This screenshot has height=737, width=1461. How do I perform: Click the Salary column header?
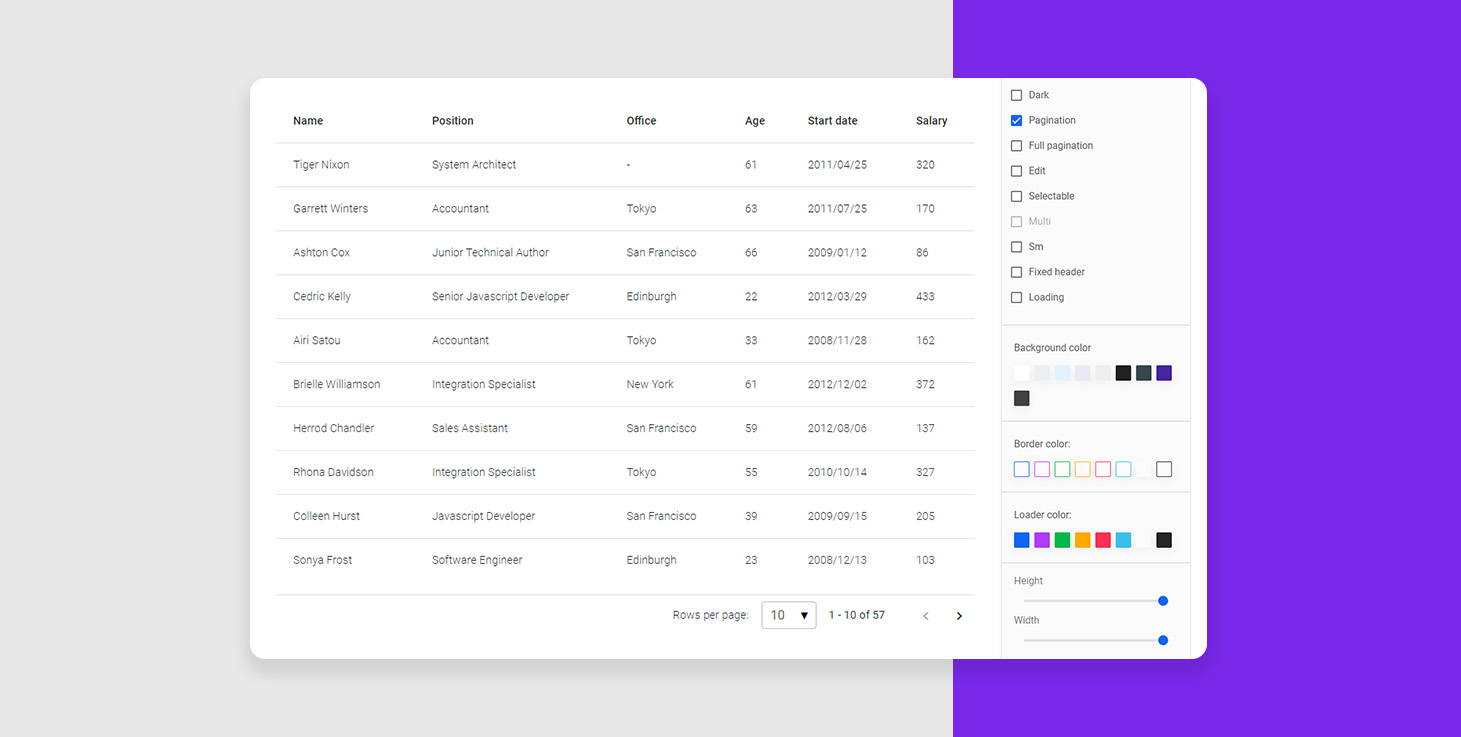[931, 121]
